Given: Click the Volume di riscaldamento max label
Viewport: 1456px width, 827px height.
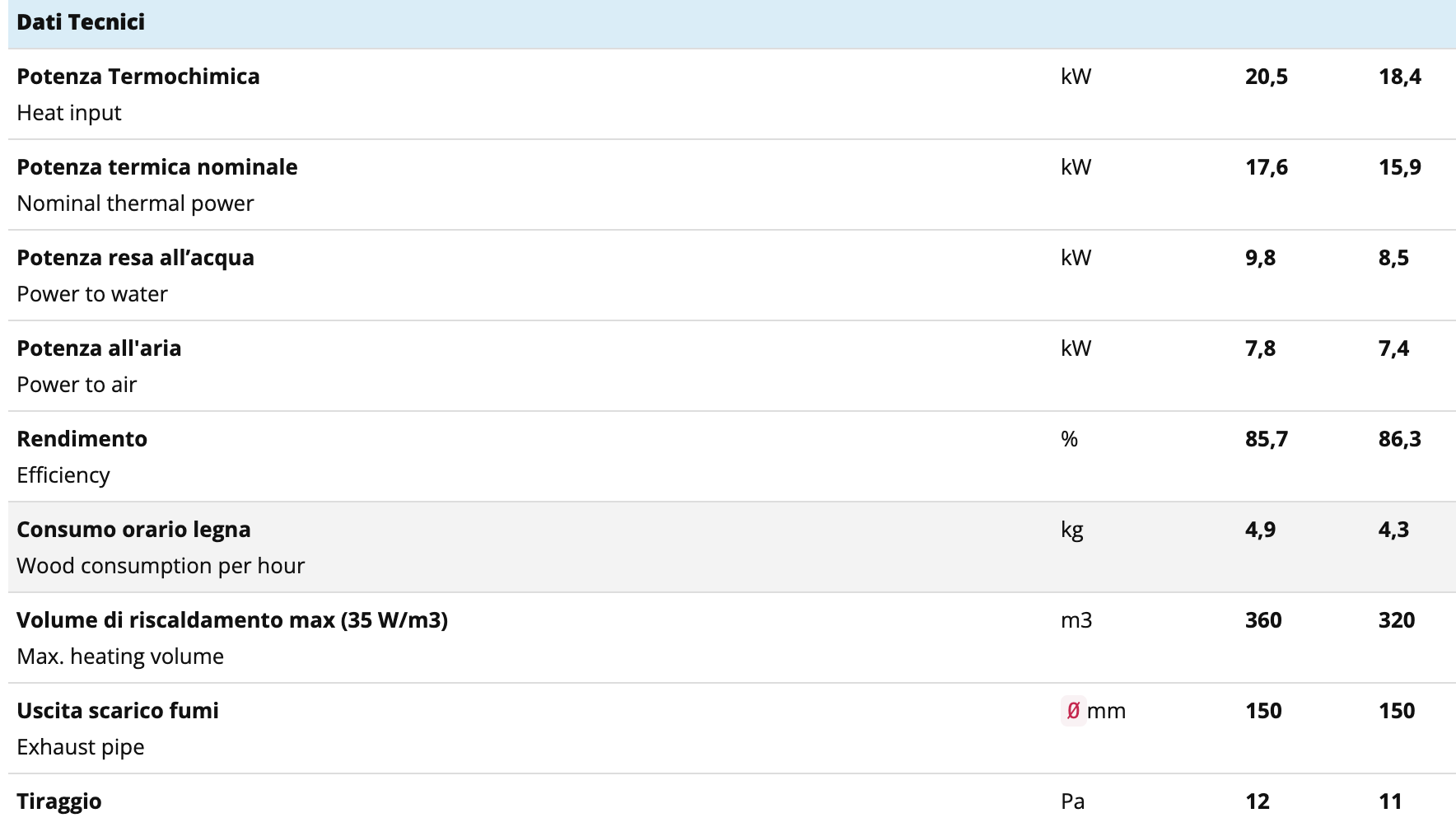Looking at the screenshot, I should (x=232, y=620).
